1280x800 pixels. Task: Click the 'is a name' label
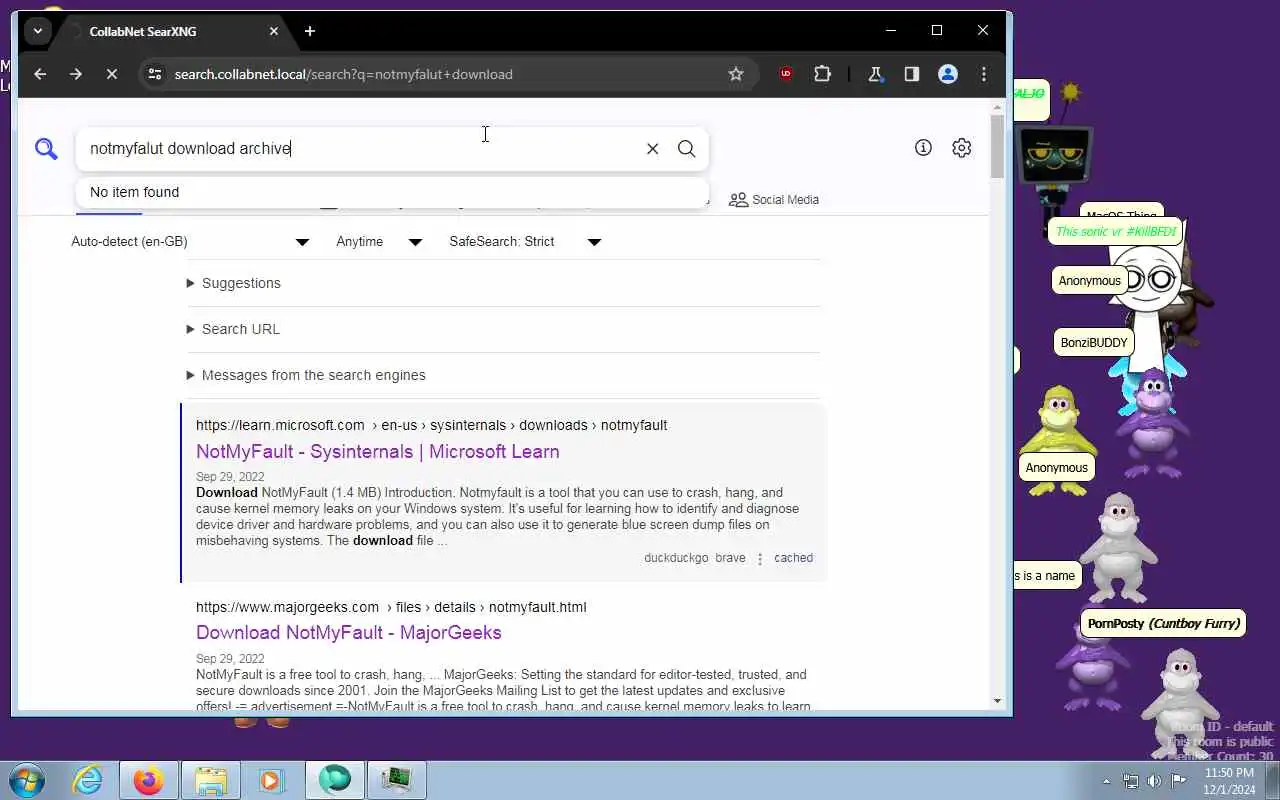pos(1046,575)
